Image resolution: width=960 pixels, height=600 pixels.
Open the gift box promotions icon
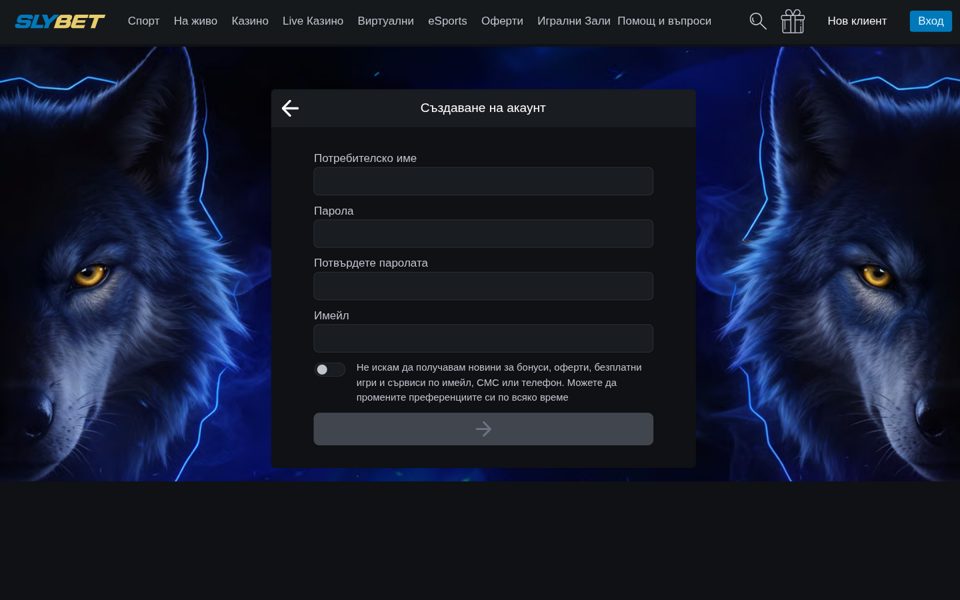(x=792, y=21)
